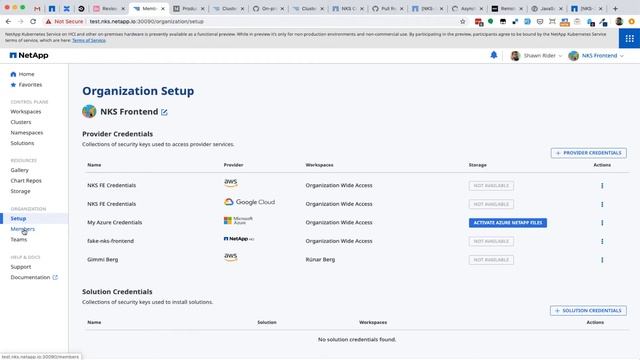Add new Provider Credentials button
This screenshot has width=640, height=360.
pos(589,153)
